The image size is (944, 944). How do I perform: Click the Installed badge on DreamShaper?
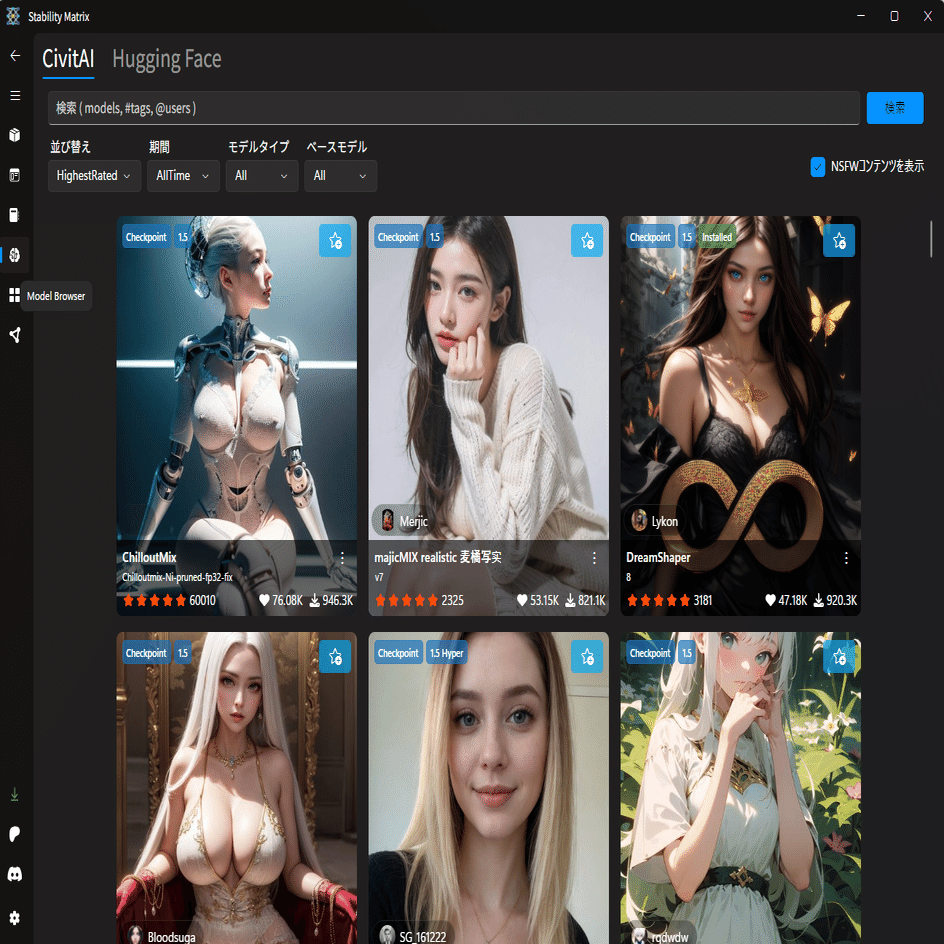pos(717,237)
